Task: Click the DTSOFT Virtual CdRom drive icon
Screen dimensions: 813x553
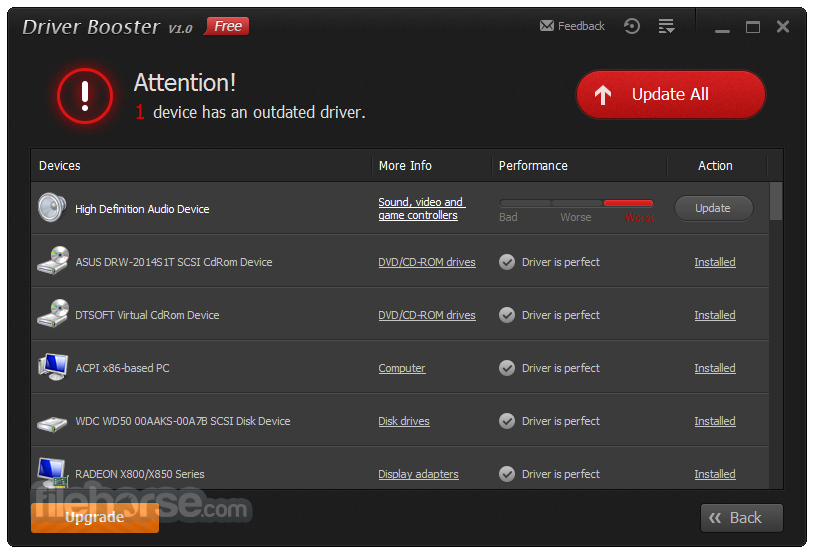Action: pos(53,313)
